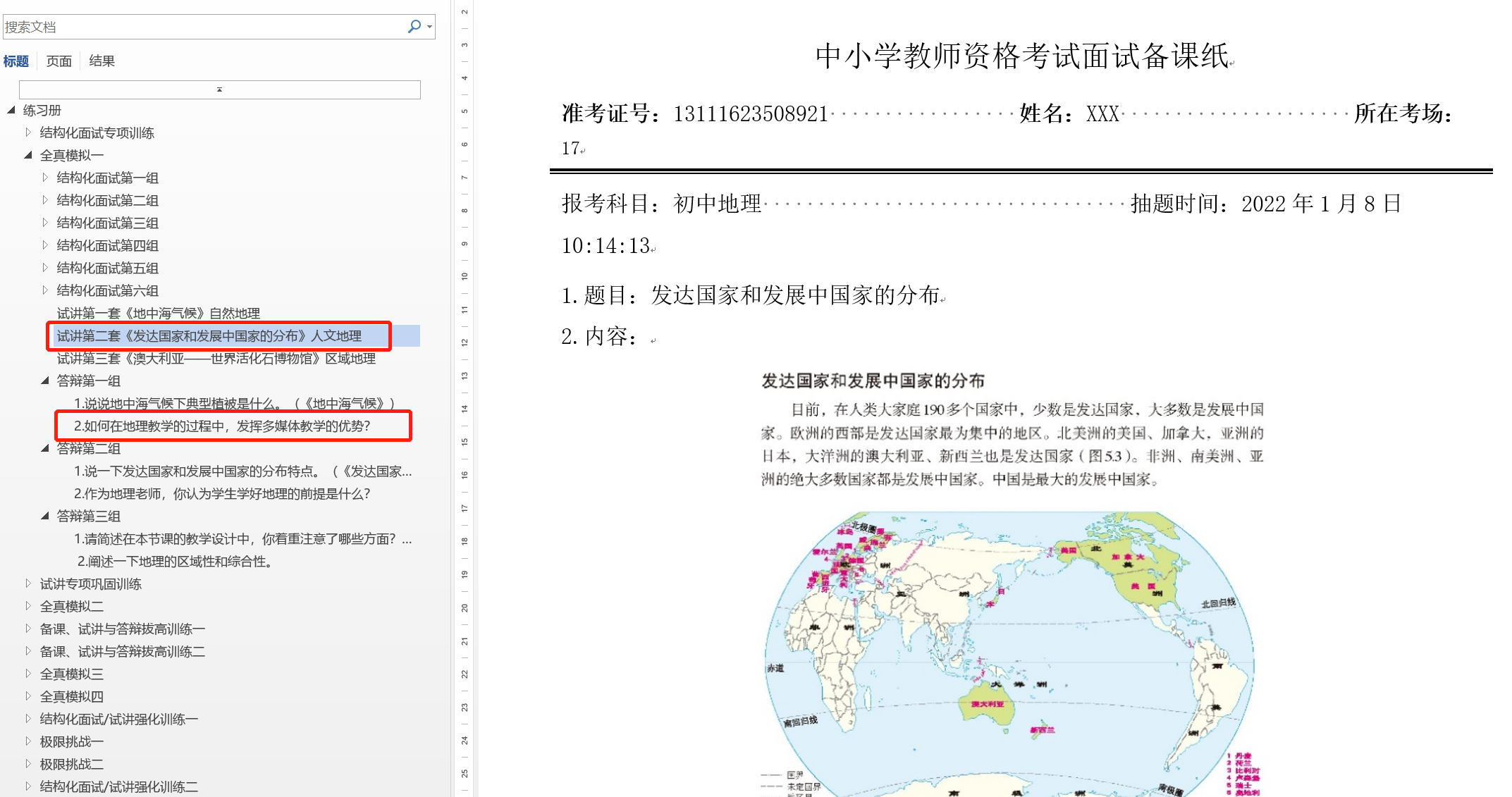Click the world map image in document
This screenshot has height=797, width=1512.
point(1008,655)
